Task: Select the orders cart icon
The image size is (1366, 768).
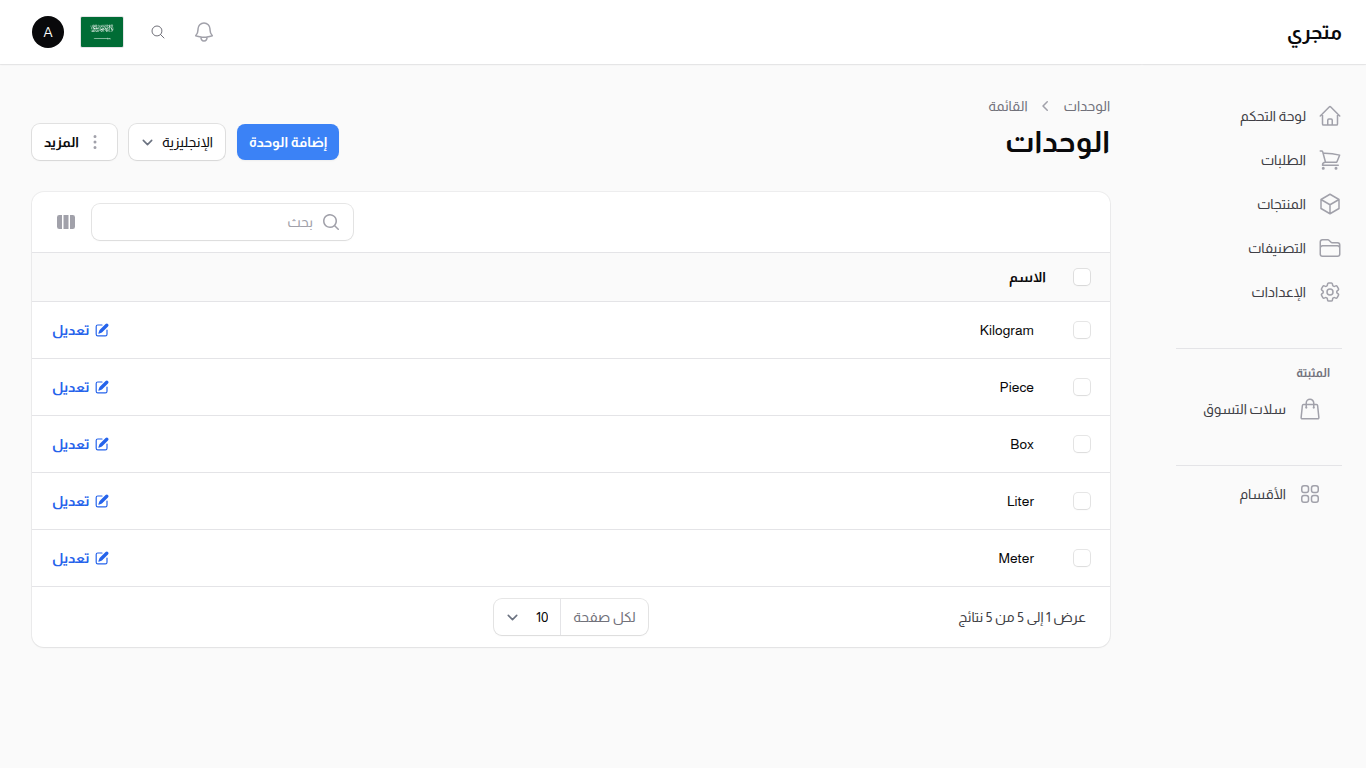Action: coord(1330,160)
